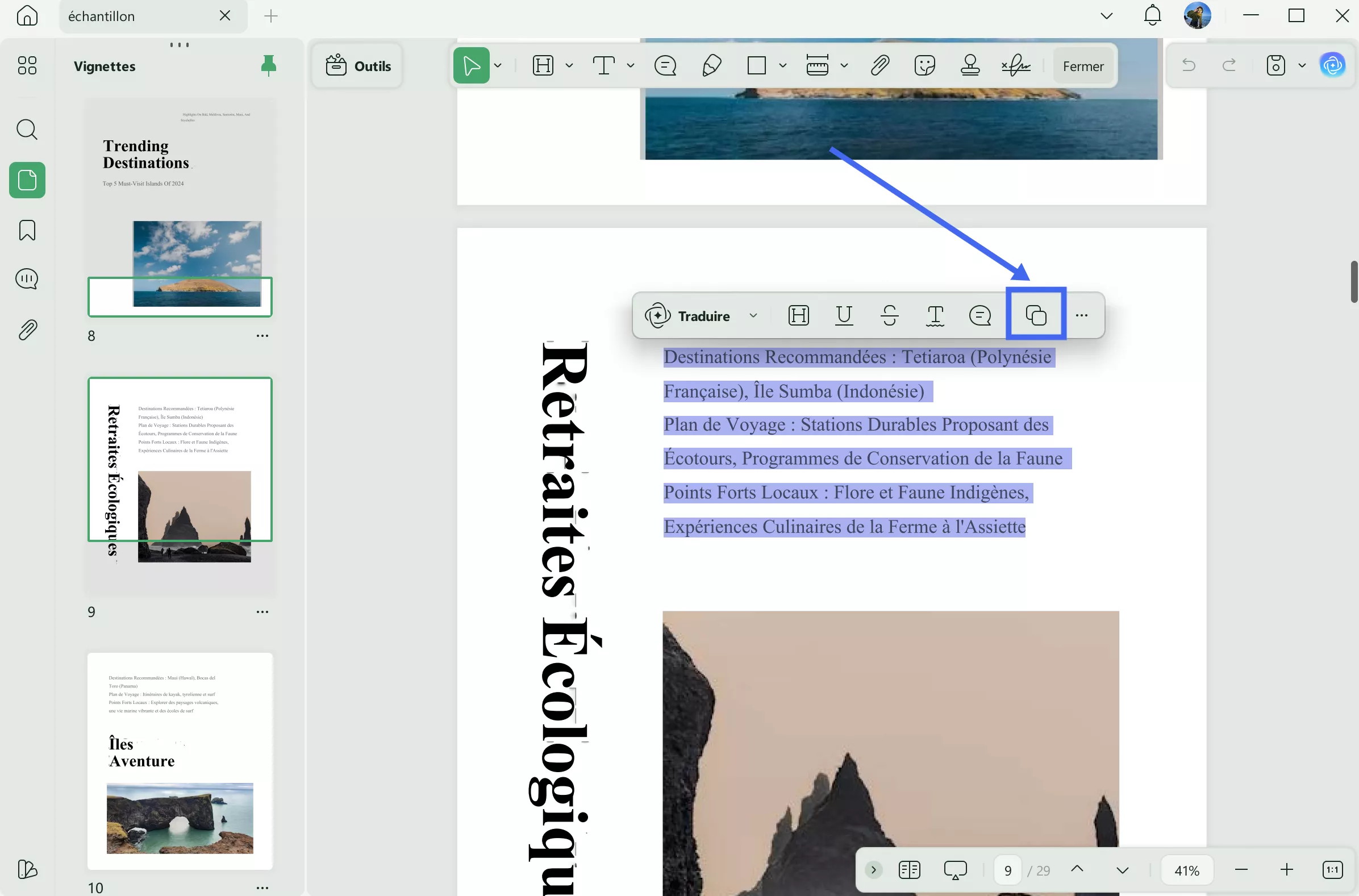Click the page number field showing 9
The height and width of the screenshot is (896, 1359).
(1008, 870)
